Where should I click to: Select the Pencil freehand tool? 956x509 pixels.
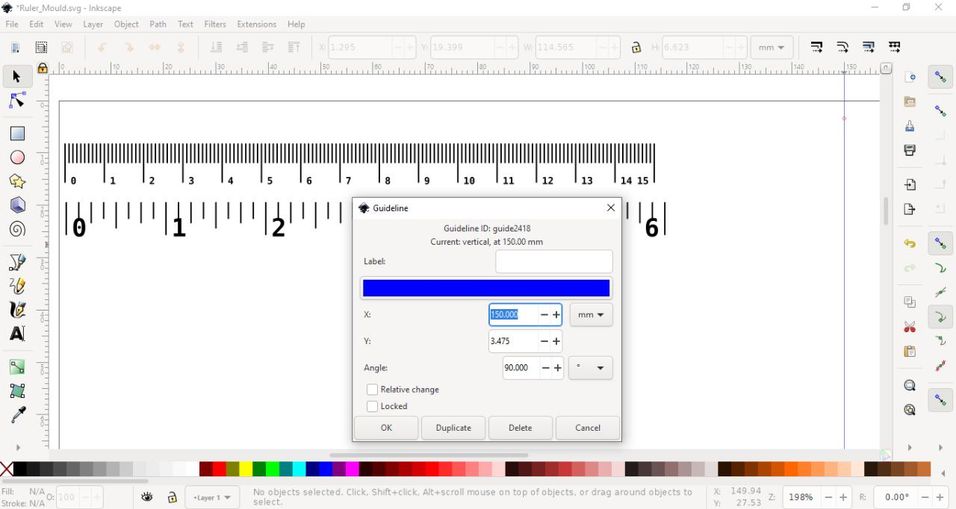pyautogui.click(x=17, y=286)
